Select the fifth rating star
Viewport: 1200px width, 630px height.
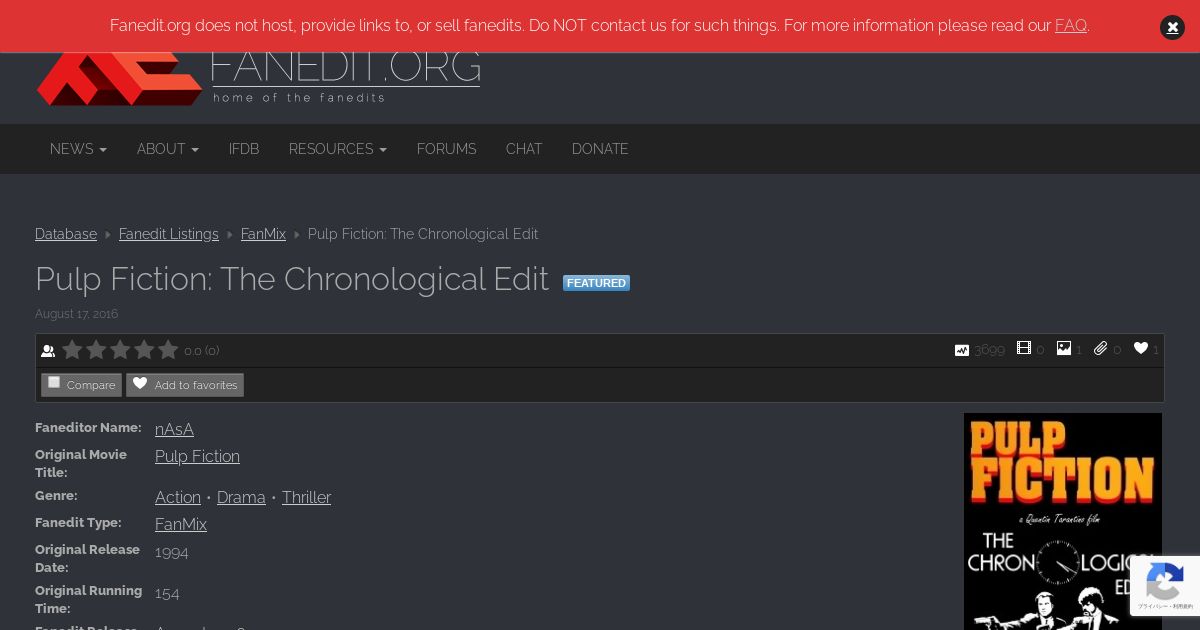[168, 350]
